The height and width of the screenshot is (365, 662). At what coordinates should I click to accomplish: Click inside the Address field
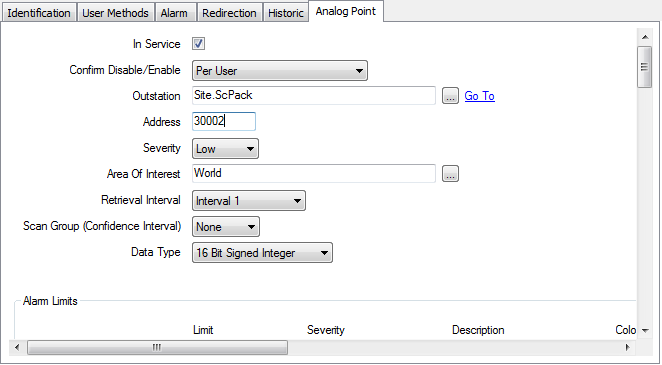224,122
